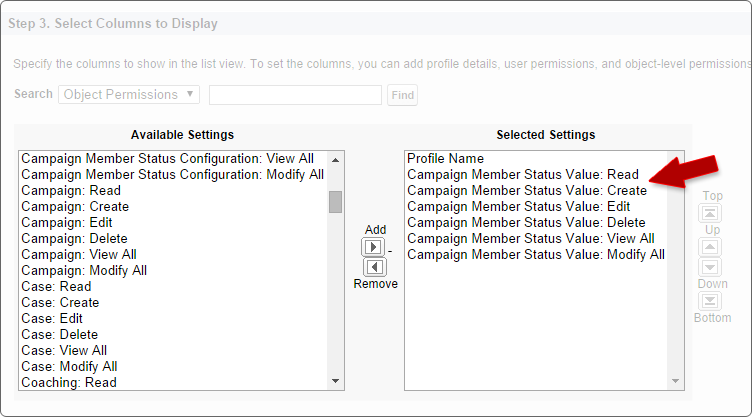Select Campaign Member Status Value: Read
Image resolution: width=752 pixels, height=417 pixels.
click(x=523, y=175)
